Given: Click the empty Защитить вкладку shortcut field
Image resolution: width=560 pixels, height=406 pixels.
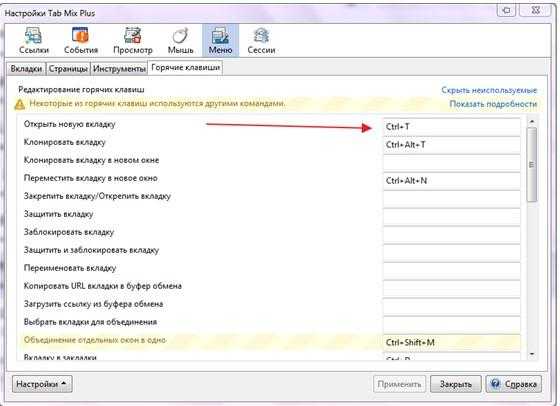Looking at the screenshot, I should [x=451, y=216].
